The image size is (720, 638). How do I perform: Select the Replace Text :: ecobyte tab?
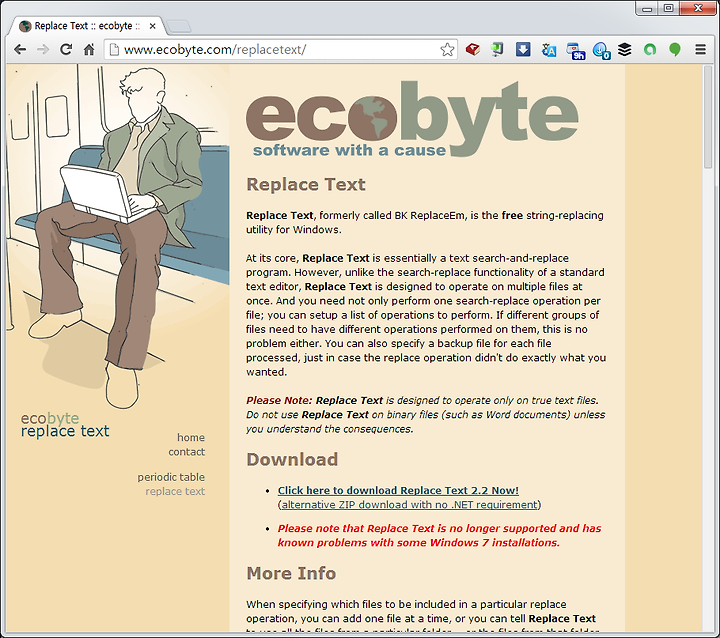pyautogui.click(x=87, y=26)
